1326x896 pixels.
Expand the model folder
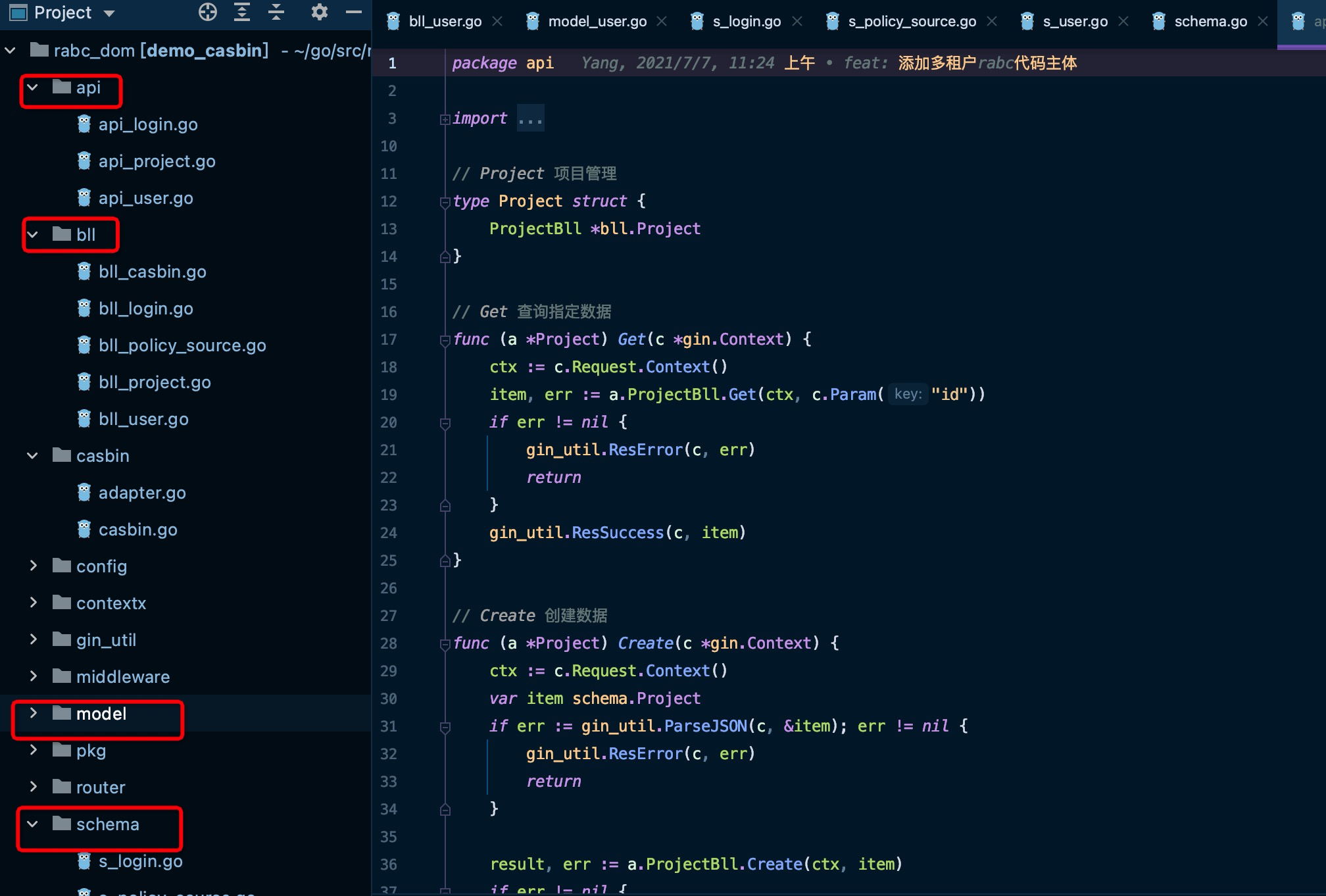pyautogui.click(x=33, y=713)
